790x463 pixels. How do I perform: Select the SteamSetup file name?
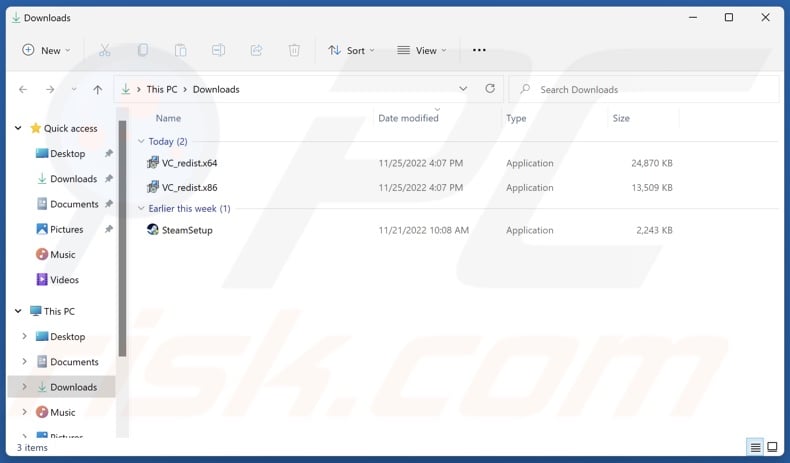tap(187, 230)
